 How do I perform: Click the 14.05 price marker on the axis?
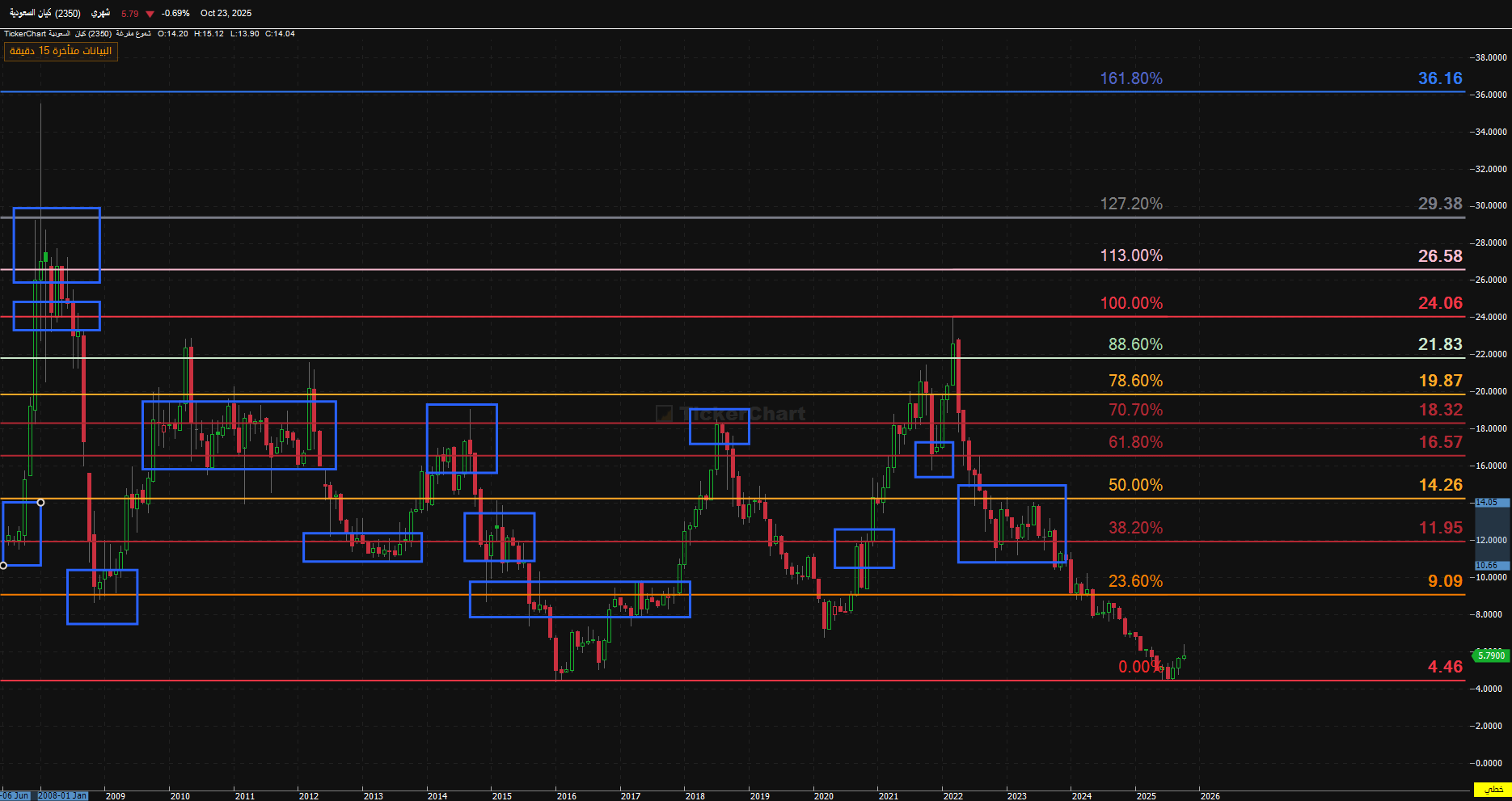(1486, 502)
